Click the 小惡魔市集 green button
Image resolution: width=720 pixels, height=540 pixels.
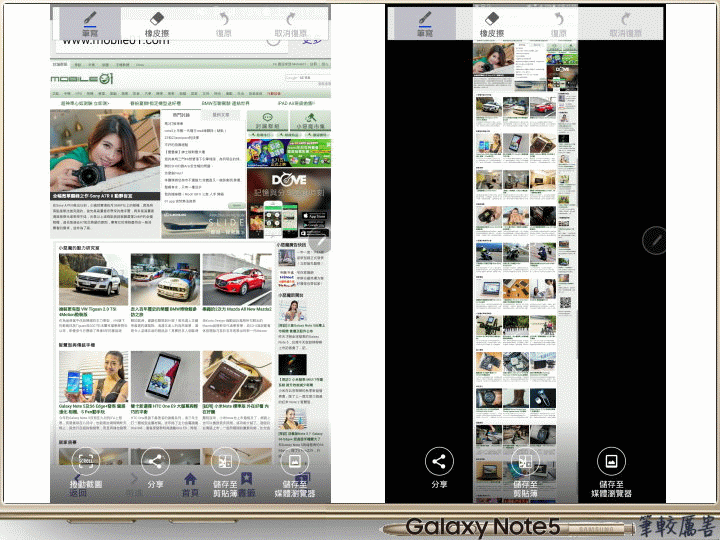tap(310, 121)
